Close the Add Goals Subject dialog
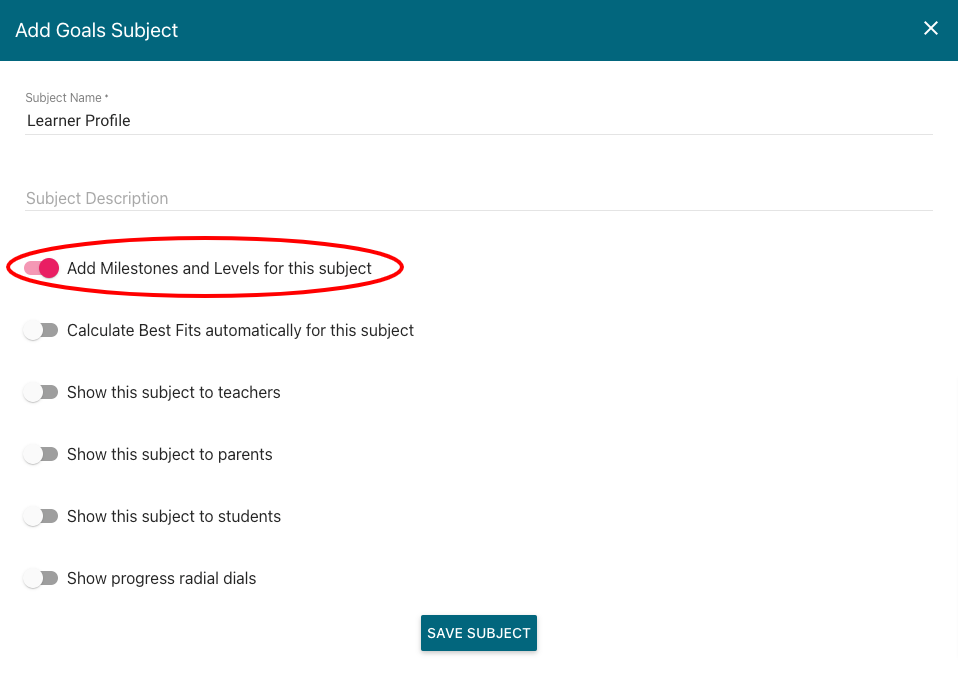This screenshot has width=958, height=677. tap(931, 28)
